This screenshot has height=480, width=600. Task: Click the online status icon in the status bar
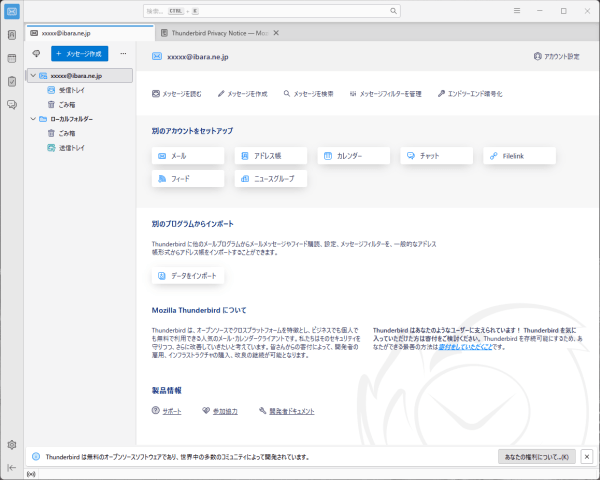click(x=31, y=474)
